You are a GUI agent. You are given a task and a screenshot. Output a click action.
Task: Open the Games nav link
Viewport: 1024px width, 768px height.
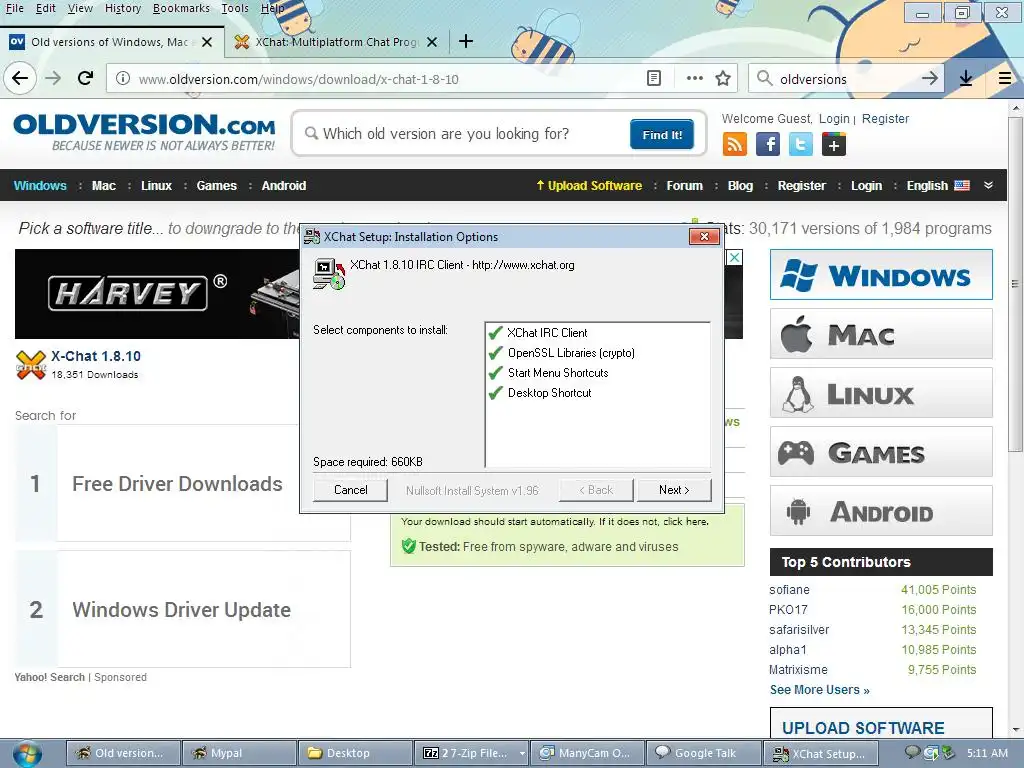click(216, 185)
